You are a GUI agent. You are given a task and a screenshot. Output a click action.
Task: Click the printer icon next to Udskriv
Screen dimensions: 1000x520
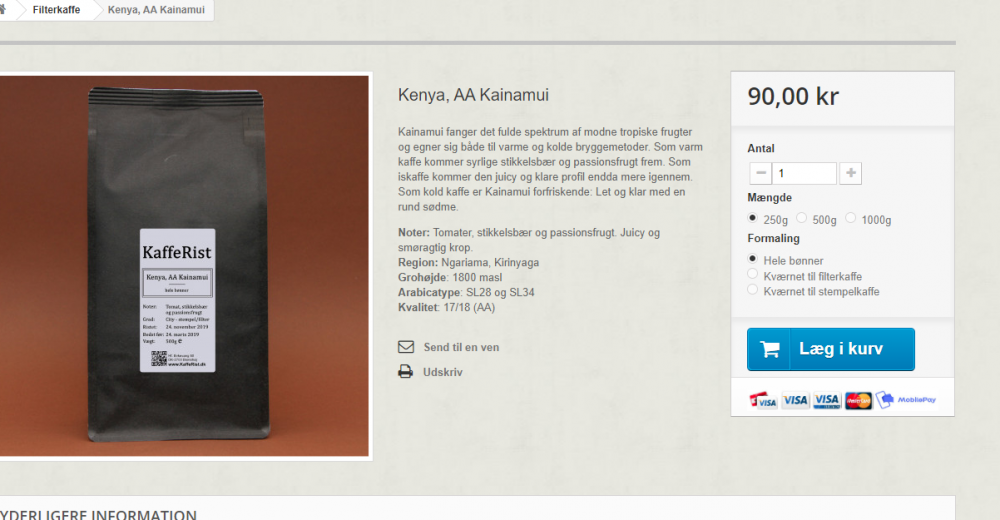pyautogui.click(x=406, y=371)
